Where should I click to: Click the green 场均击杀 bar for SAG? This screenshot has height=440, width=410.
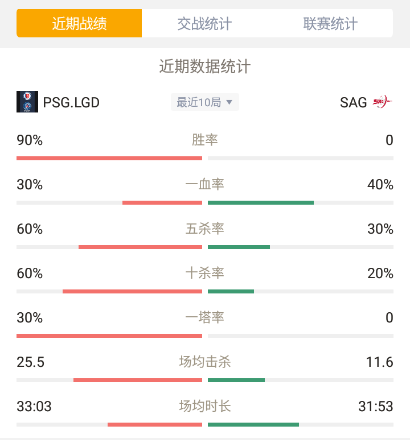click(237, 380)
